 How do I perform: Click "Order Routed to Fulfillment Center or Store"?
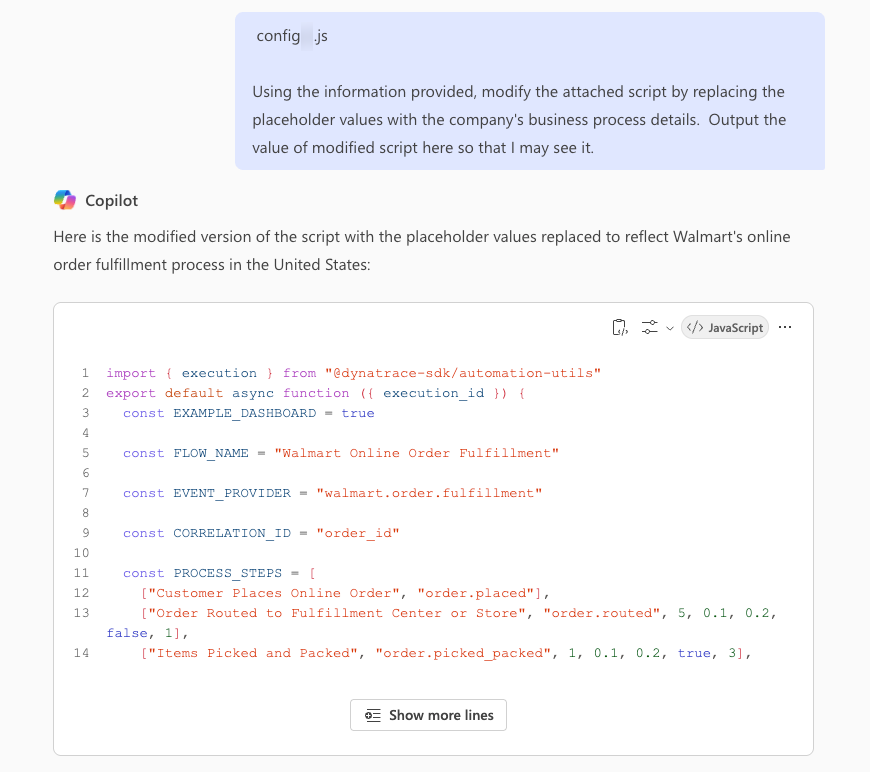pos(337,613)
